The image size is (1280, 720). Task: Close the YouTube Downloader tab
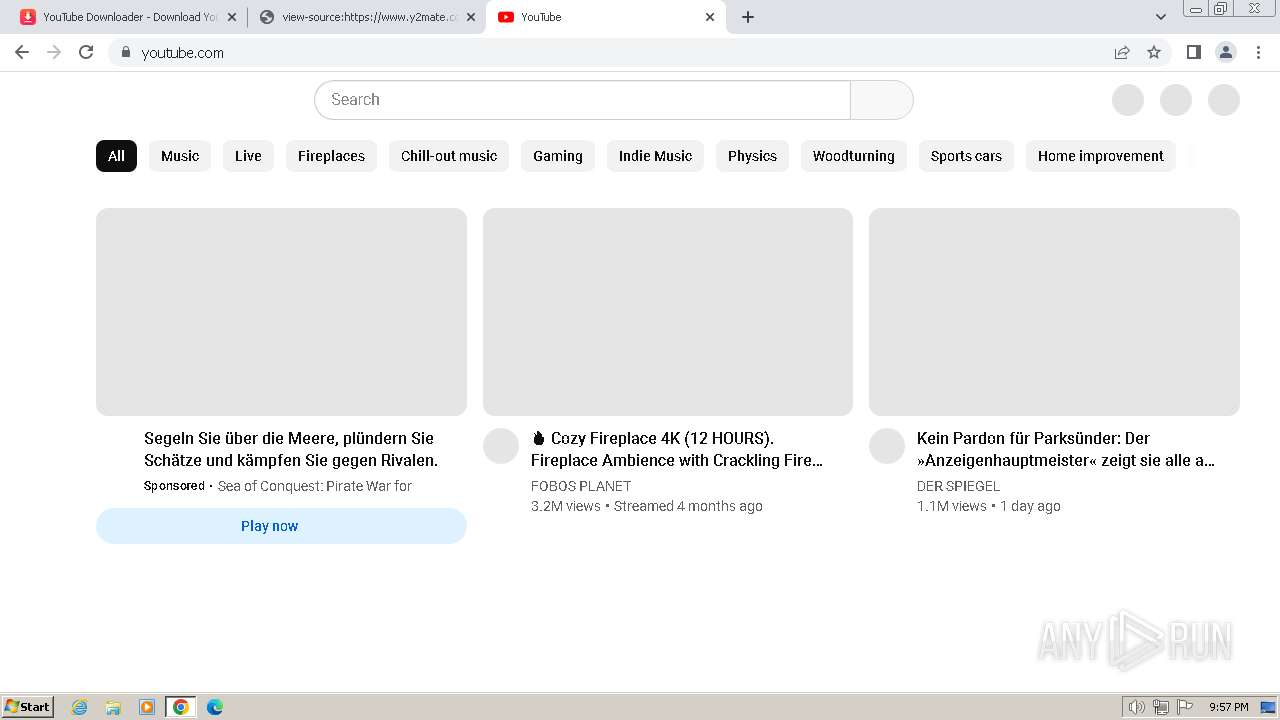click(x=232, y=17)
